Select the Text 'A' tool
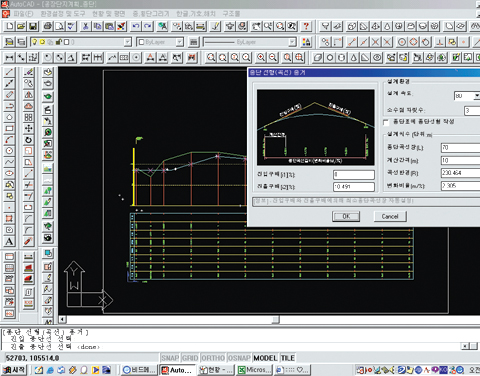The width and height of the screenshot is (480, 376). tap(9, 241)
